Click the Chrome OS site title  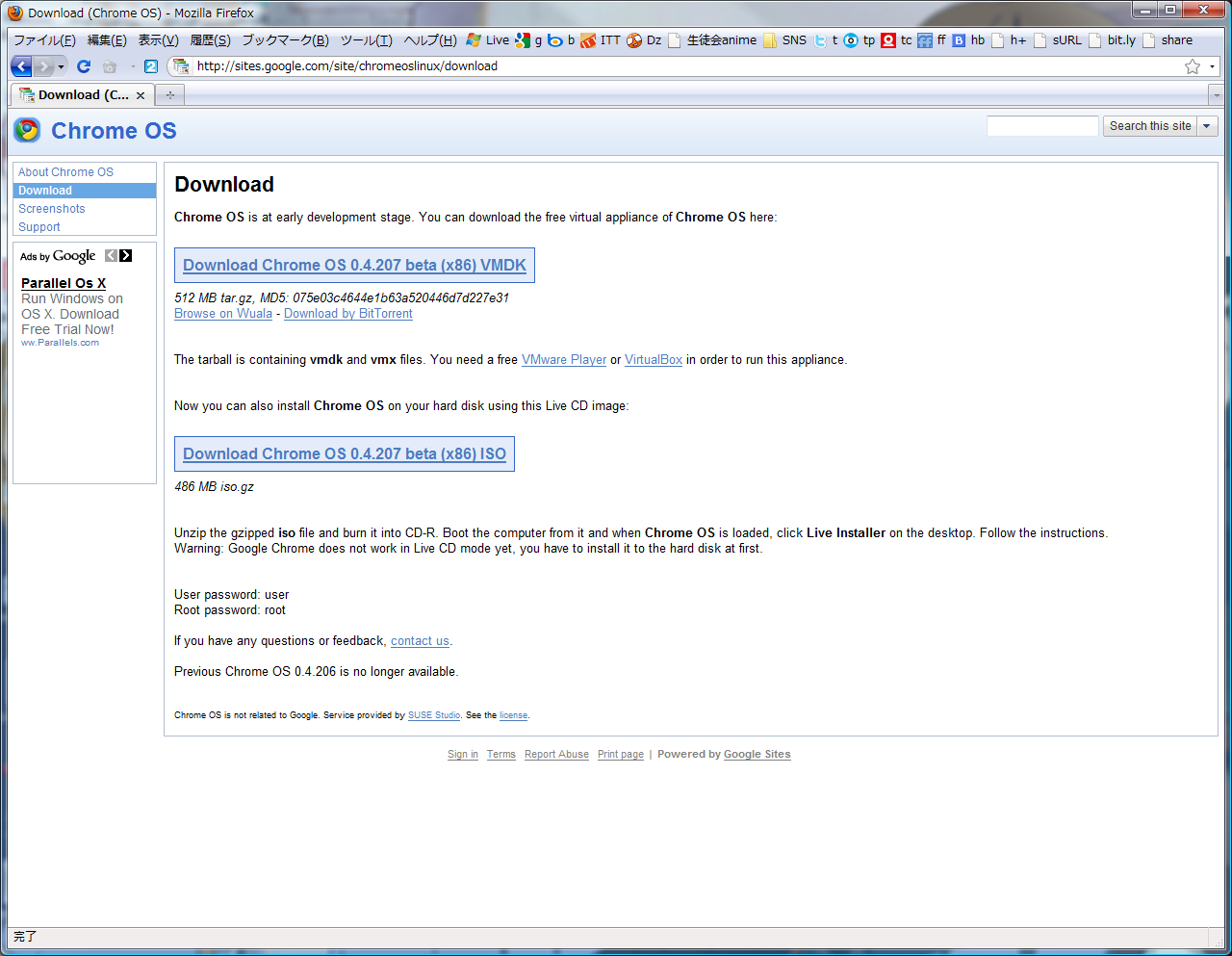click(x=114, y=131)
